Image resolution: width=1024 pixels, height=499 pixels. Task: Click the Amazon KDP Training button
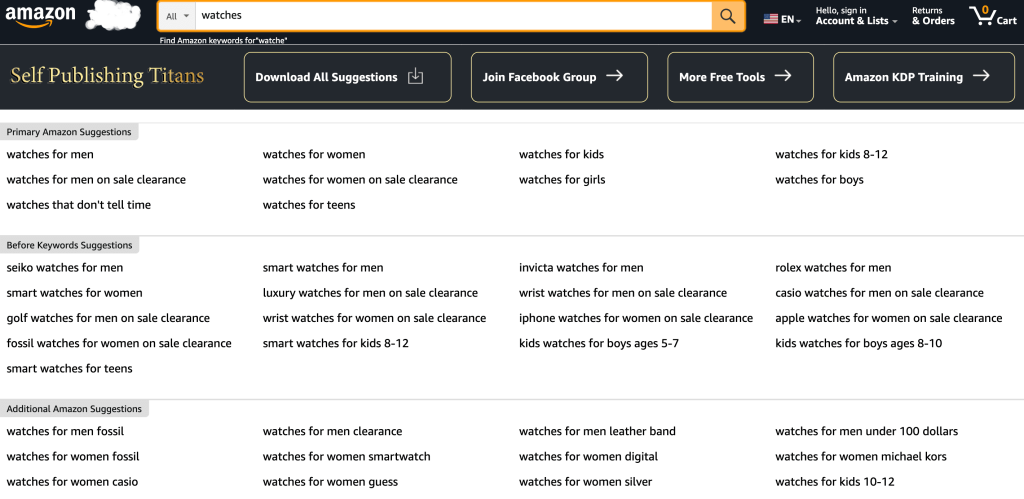924,77
